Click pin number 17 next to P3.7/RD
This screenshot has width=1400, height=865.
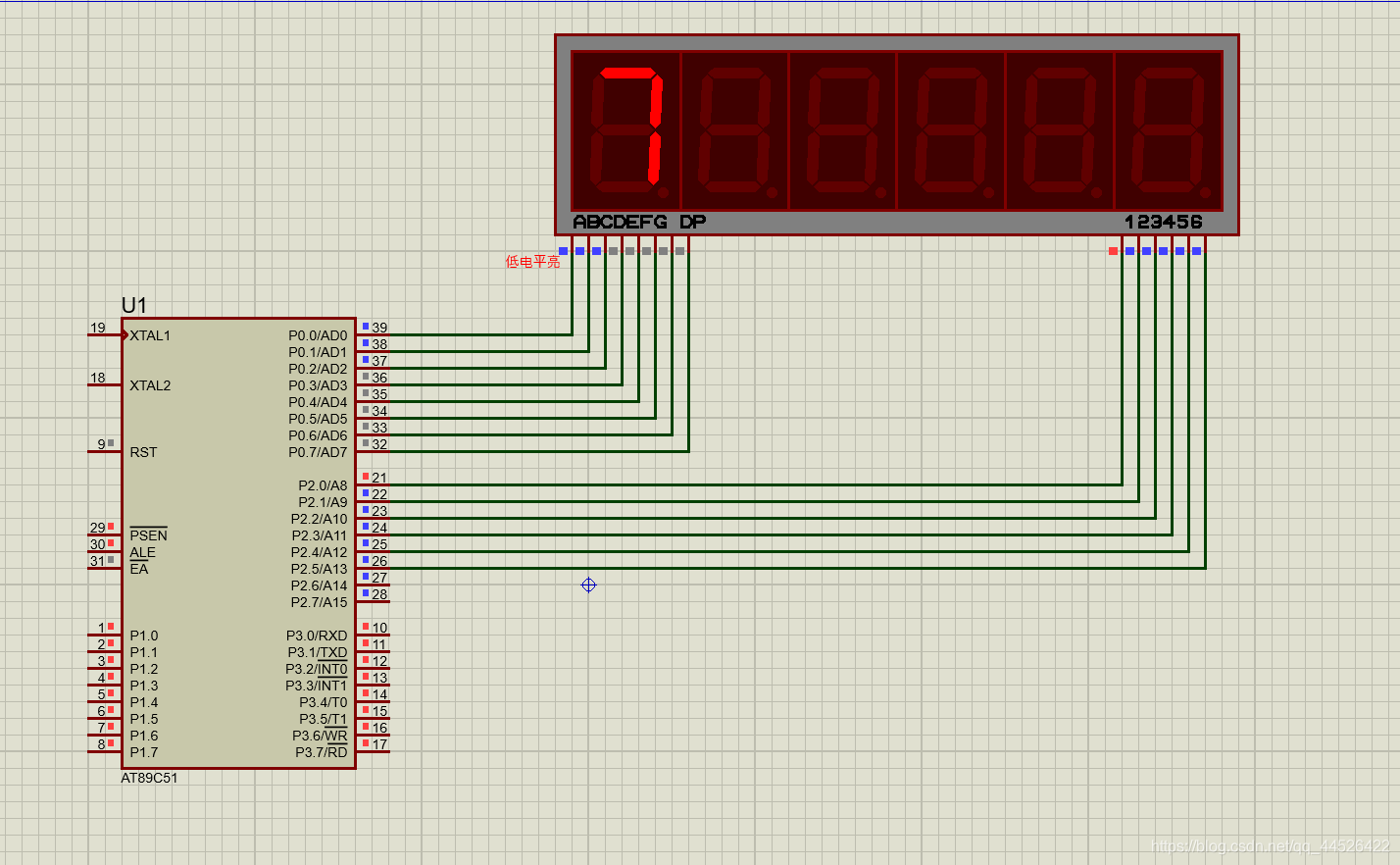point(379,744)
